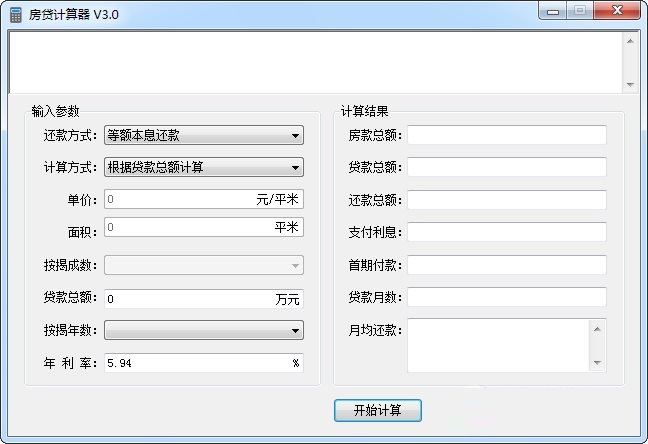Open the 计算方式 dropdown

coord(204,167)
